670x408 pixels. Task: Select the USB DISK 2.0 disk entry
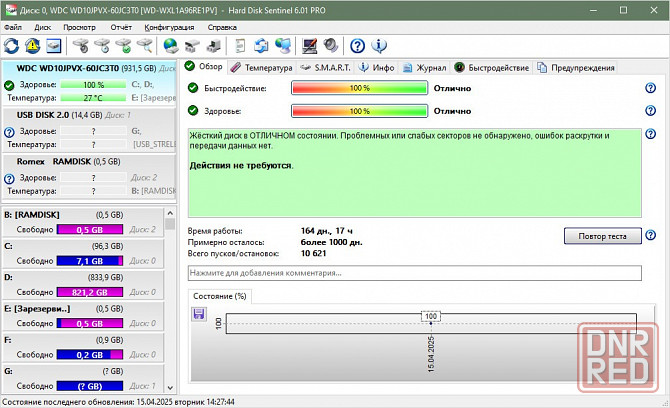pyautogui.click(x=89, y=130)
